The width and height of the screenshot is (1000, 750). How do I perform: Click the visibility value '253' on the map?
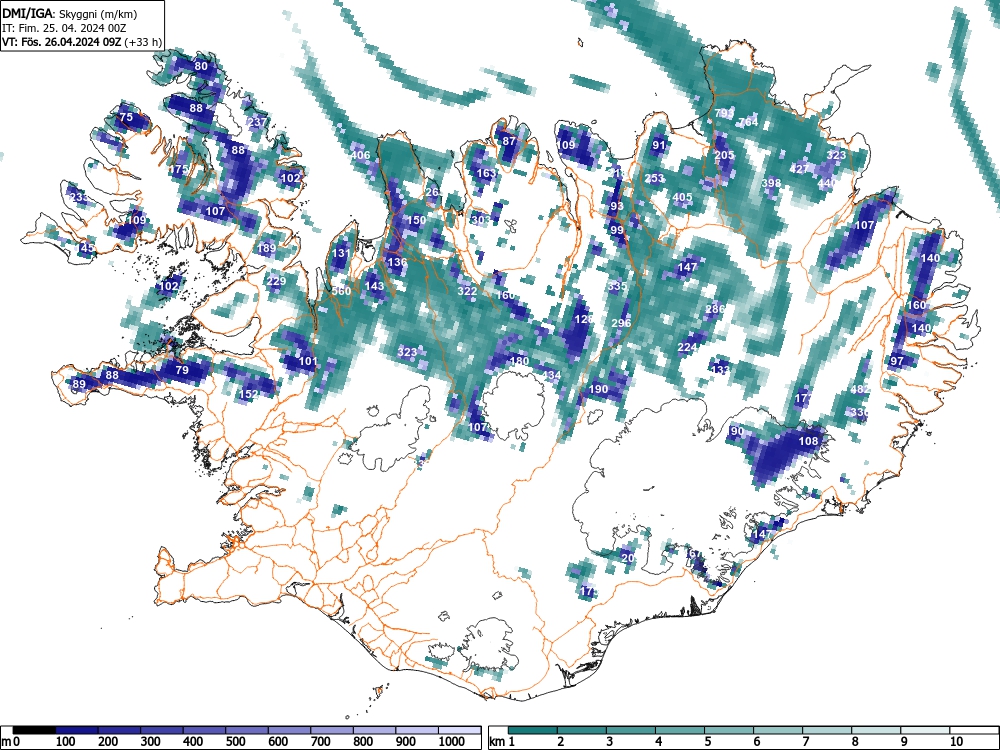[654, 178]
